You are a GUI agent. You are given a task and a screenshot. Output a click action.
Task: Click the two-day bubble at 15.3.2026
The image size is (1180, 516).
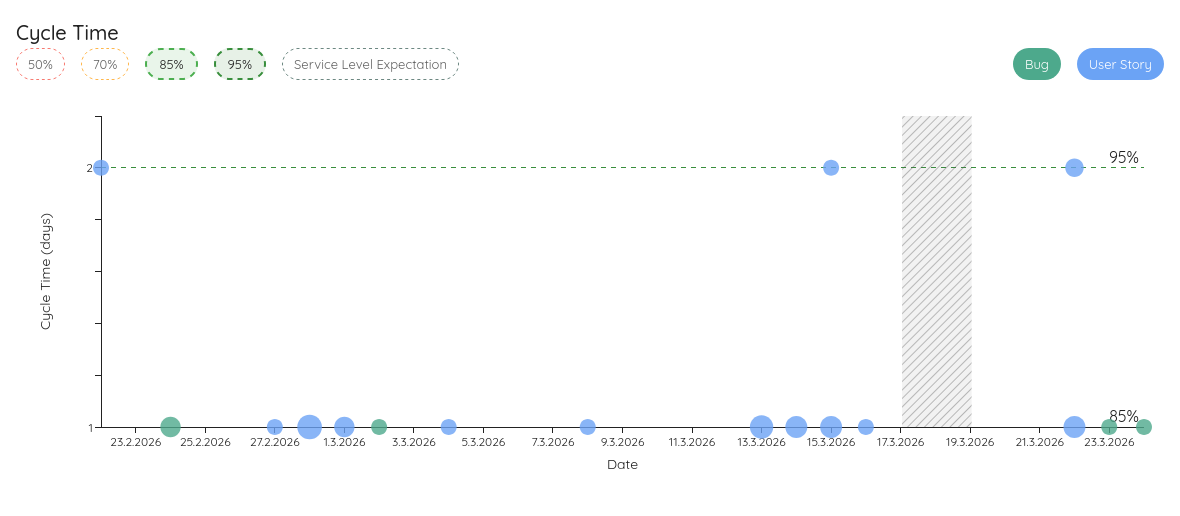[x=831, y=167]
